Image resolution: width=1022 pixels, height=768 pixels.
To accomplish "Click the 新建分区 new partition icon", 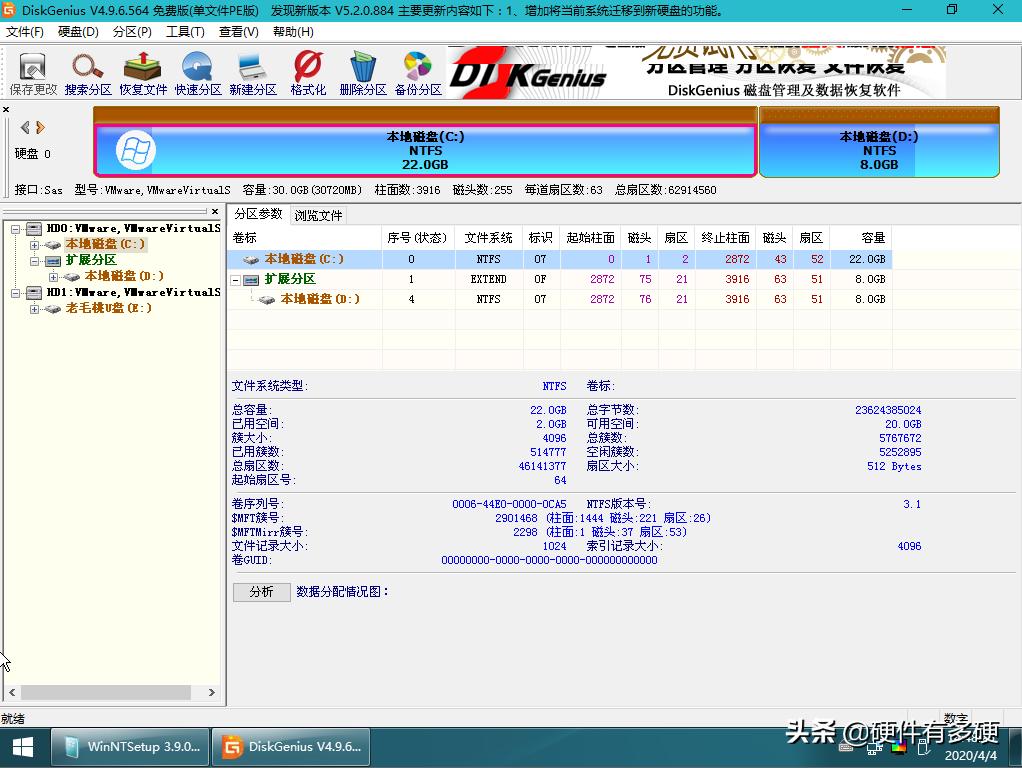I will point(252,70).
